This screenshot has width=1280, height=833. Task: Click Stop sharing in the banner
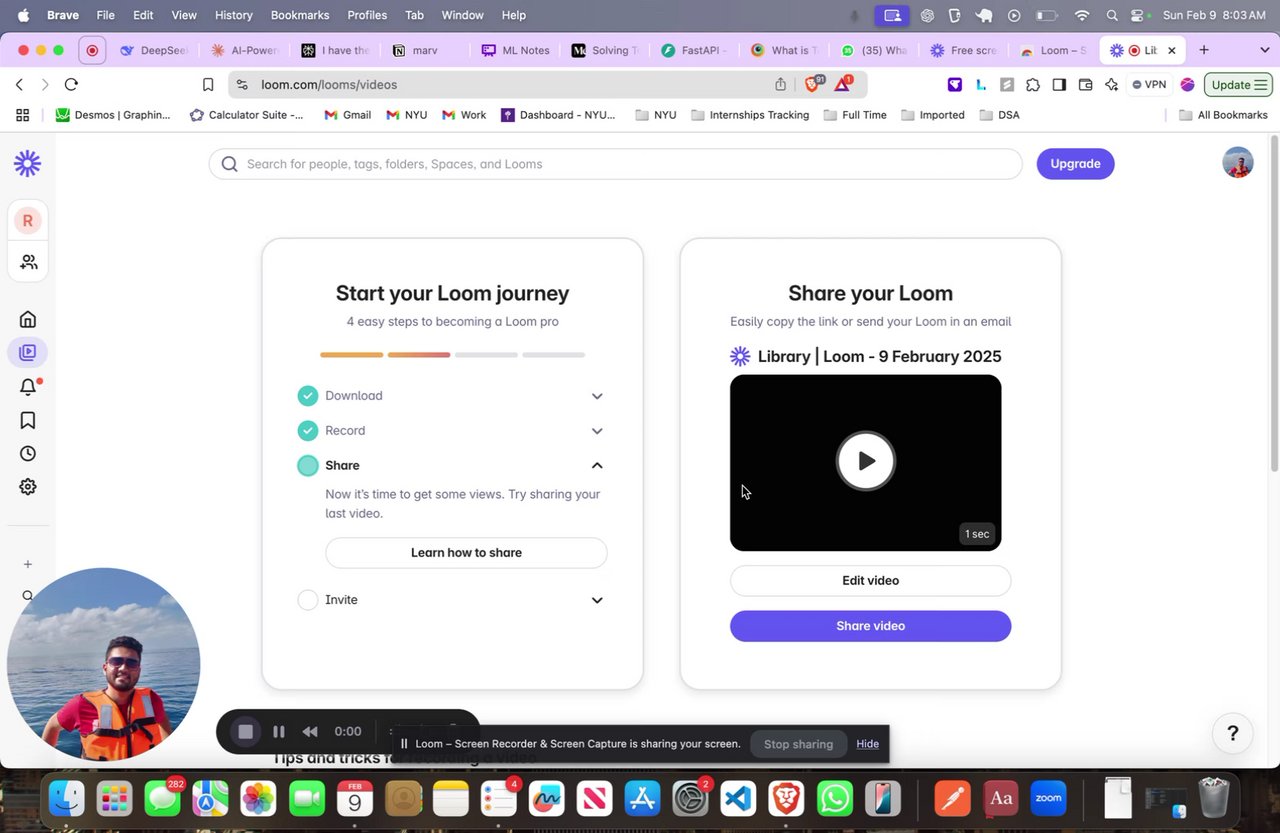[798, 744]
